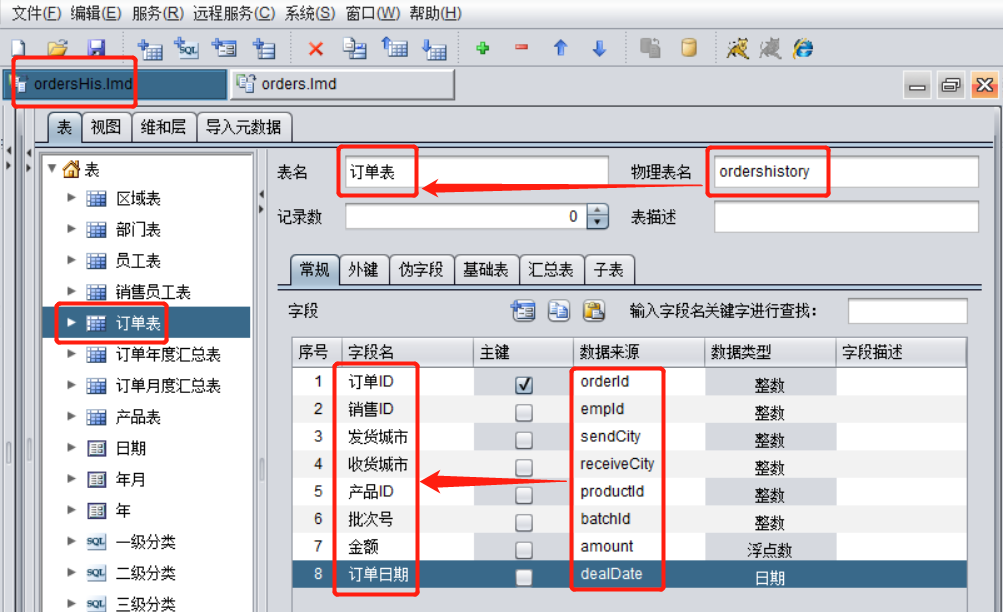Screen dimensions: 1003x612
Task: Switch to the 外键 tab
Action: [x=363, y=270]
